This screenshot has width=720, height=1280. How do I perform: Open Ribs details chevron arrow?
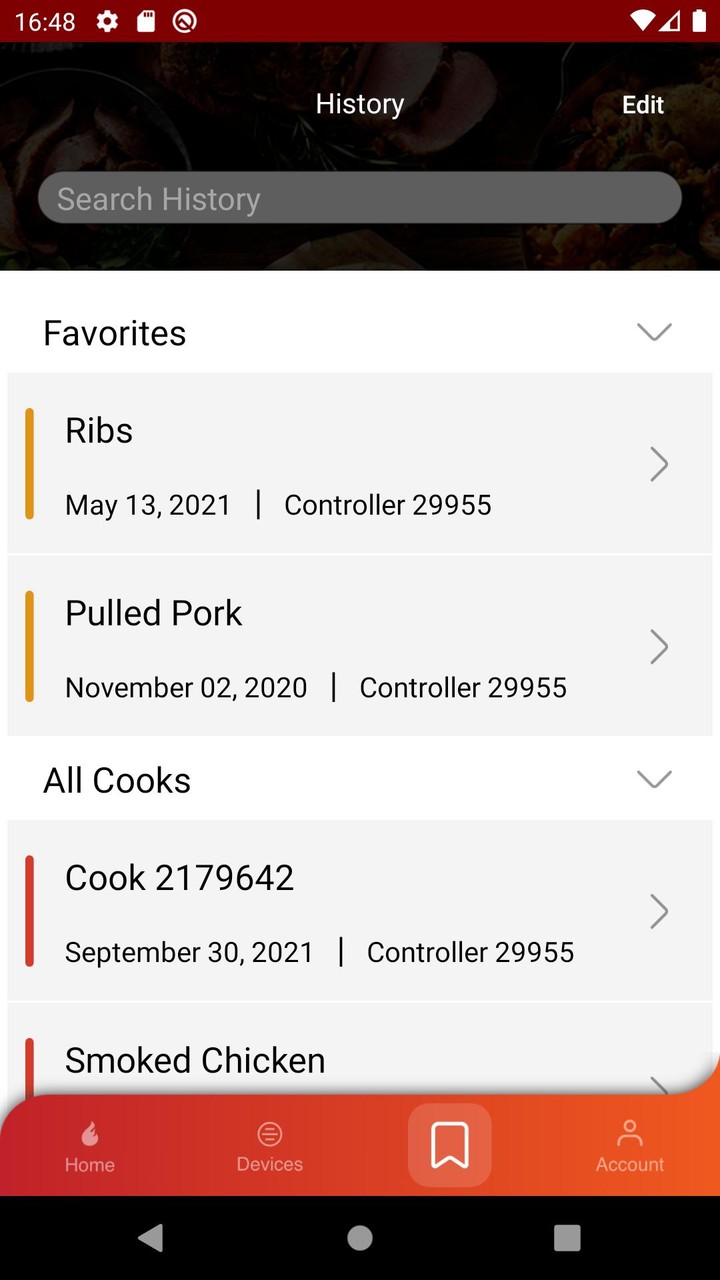pos(658,464)
